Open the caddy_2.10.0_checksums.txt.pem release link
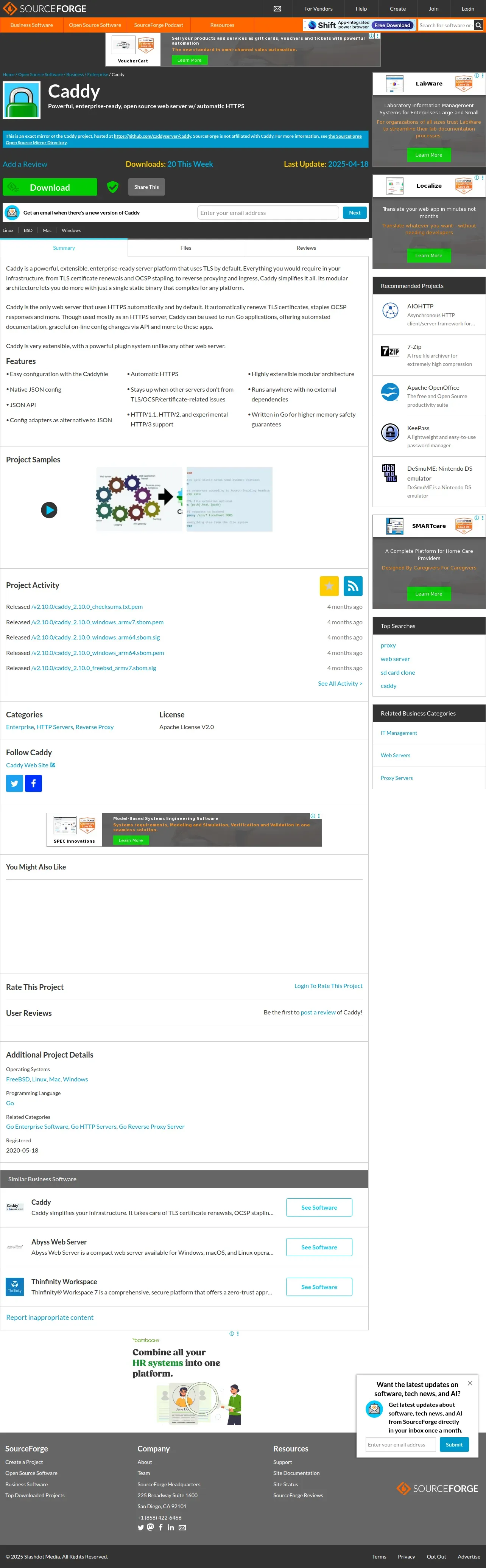486x1568 pixels. (x=87, y=606)
